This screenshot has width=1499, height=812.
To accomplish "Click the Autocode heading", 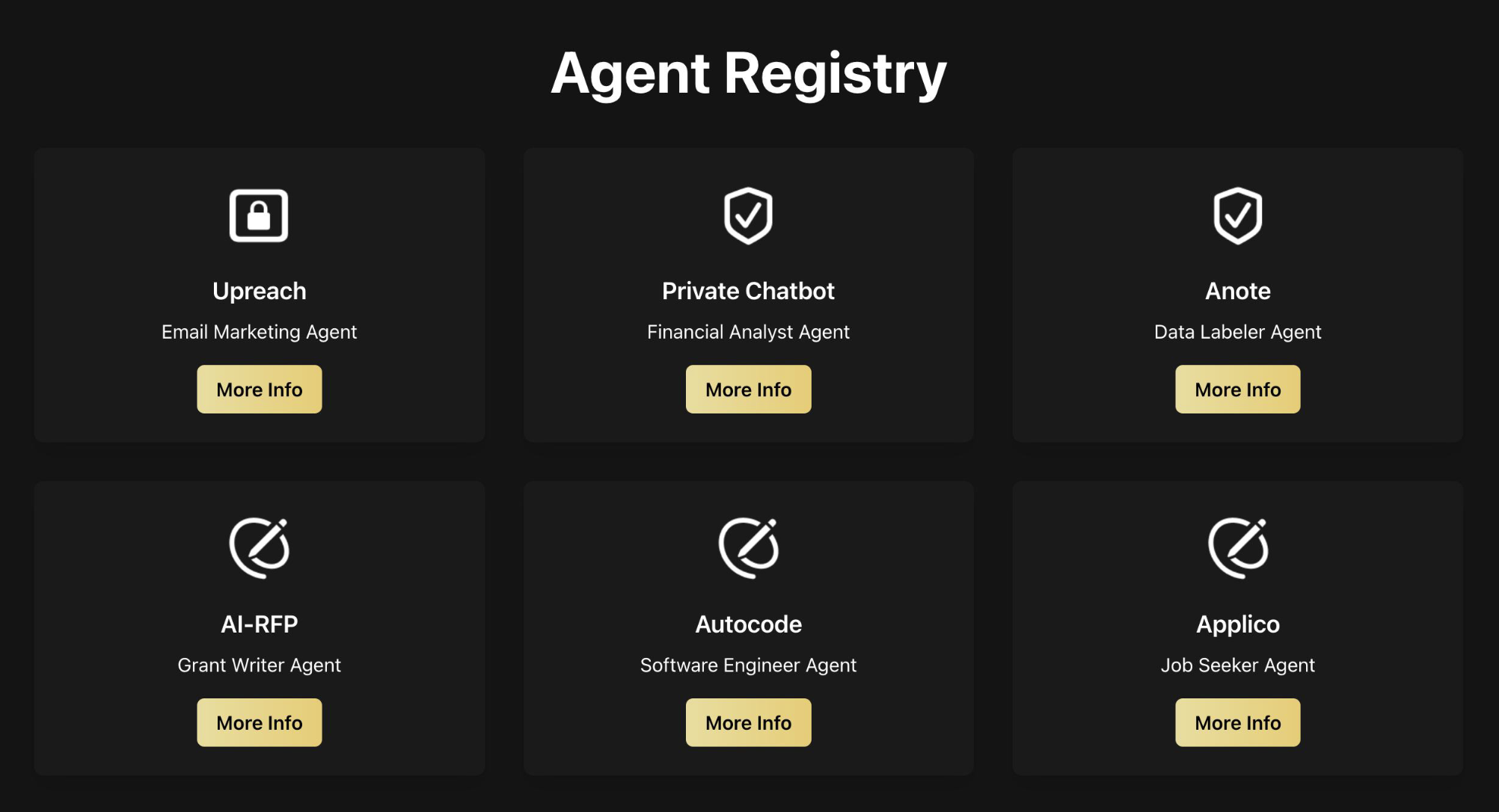I will 748,624.
